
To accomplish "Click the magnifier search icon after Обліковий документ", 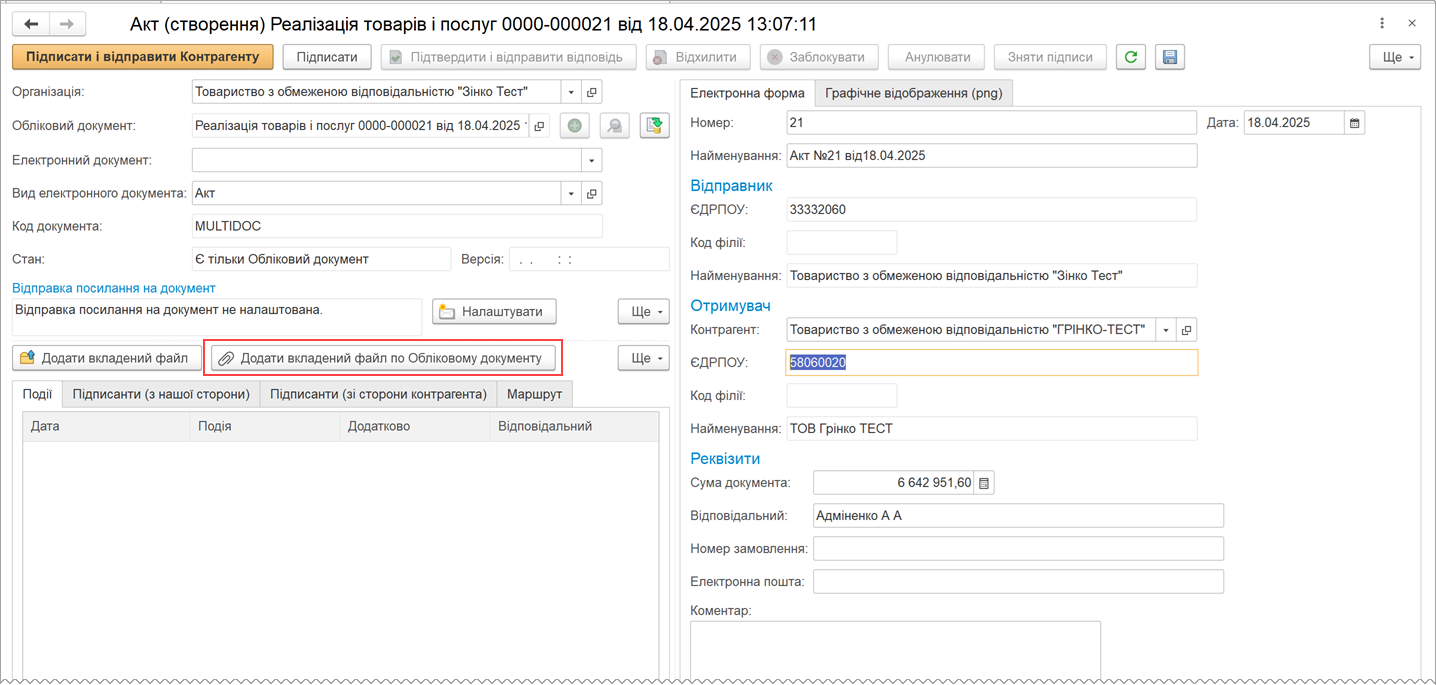I will coord(614,126).
